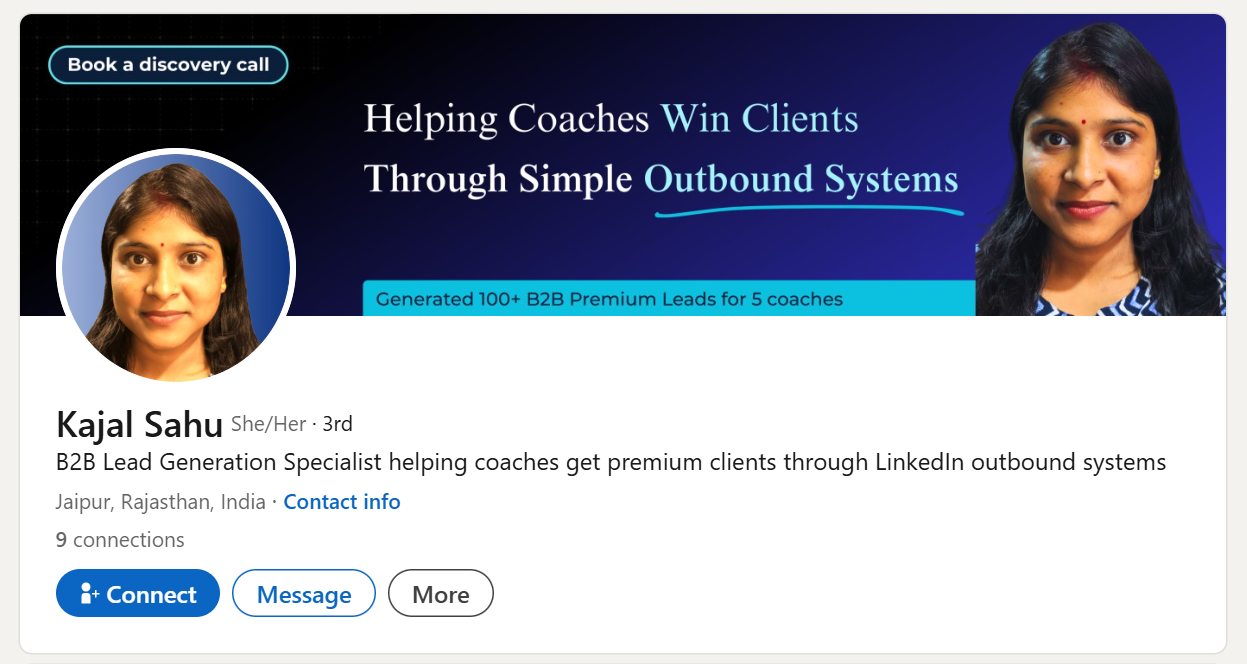The image size is (1247, 664).
Task: Click the Jaipur, Rajasthan, India location text
Action: [161, 502]
